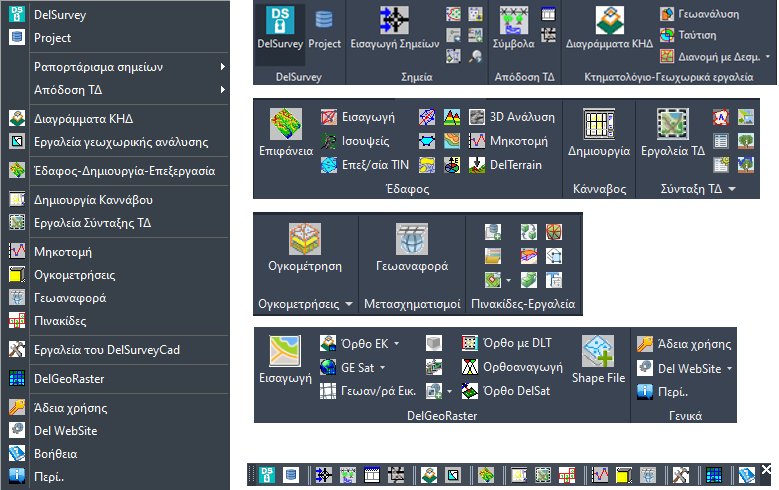
Task: Click hammer tools icon in bottom toolbar
Action: click(681, 475)
